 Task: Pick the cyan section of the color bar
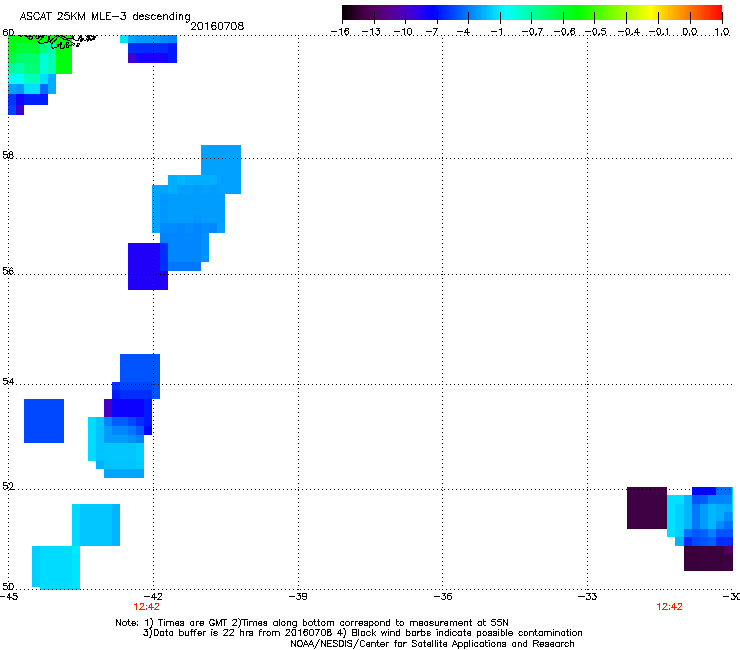(x=503, y=13)
